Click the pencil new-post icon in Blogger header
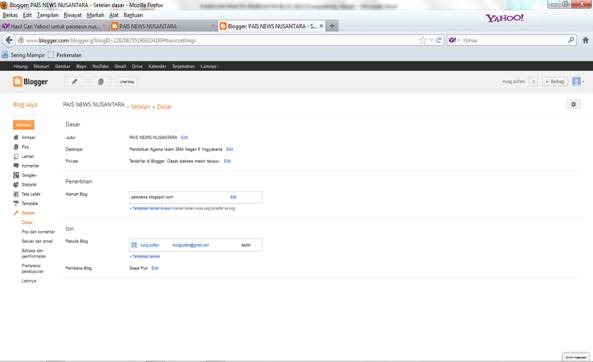593x362 pixels. [x=75, y=82]
